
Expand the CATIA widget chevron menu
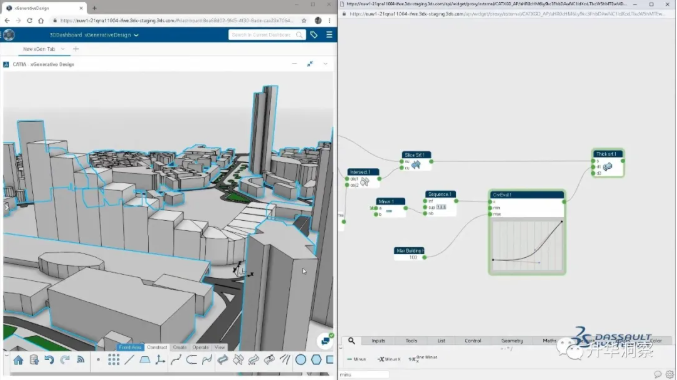point(326,64)
